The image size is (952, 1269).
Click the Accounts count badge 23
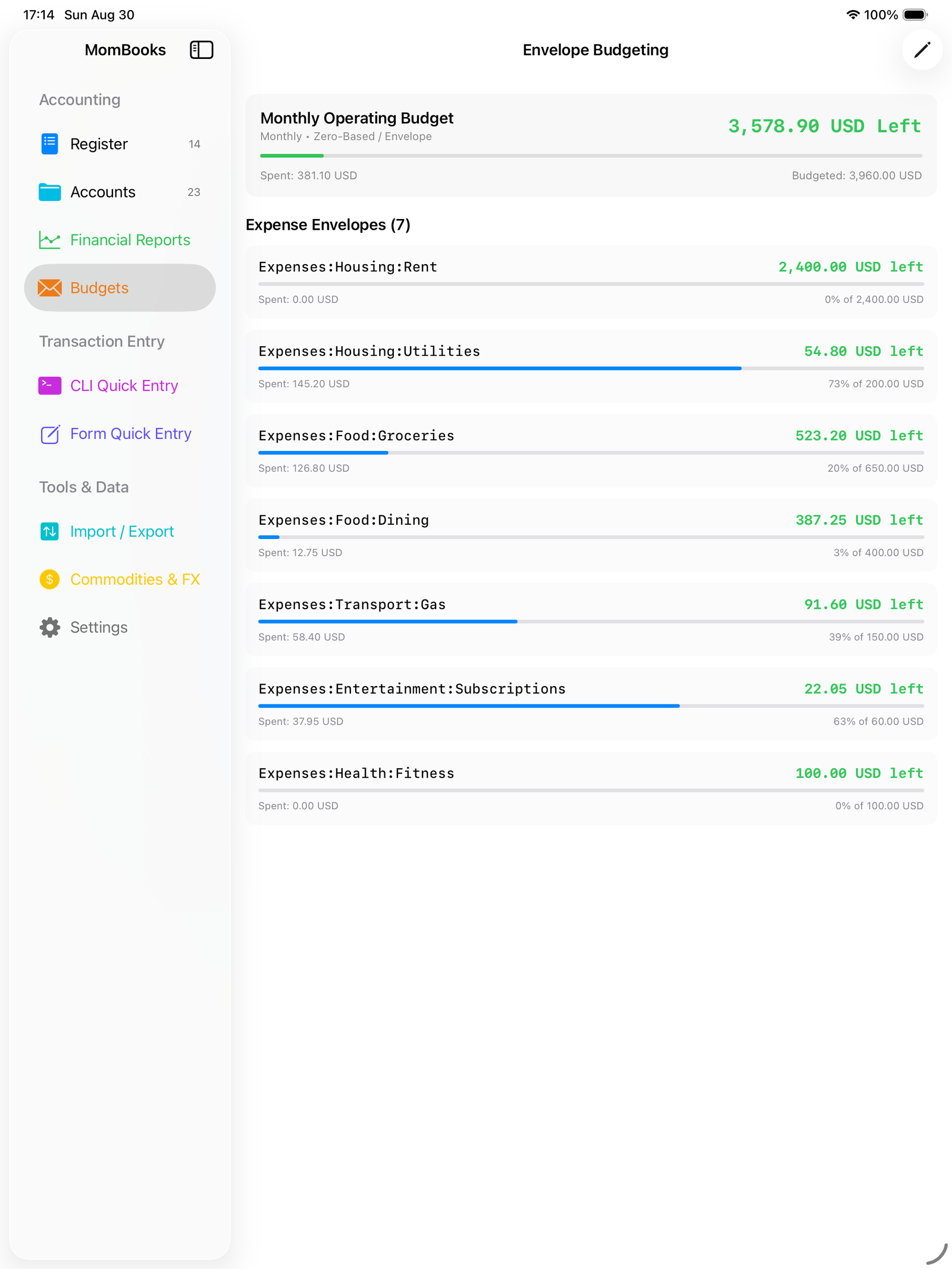point(194,192)
